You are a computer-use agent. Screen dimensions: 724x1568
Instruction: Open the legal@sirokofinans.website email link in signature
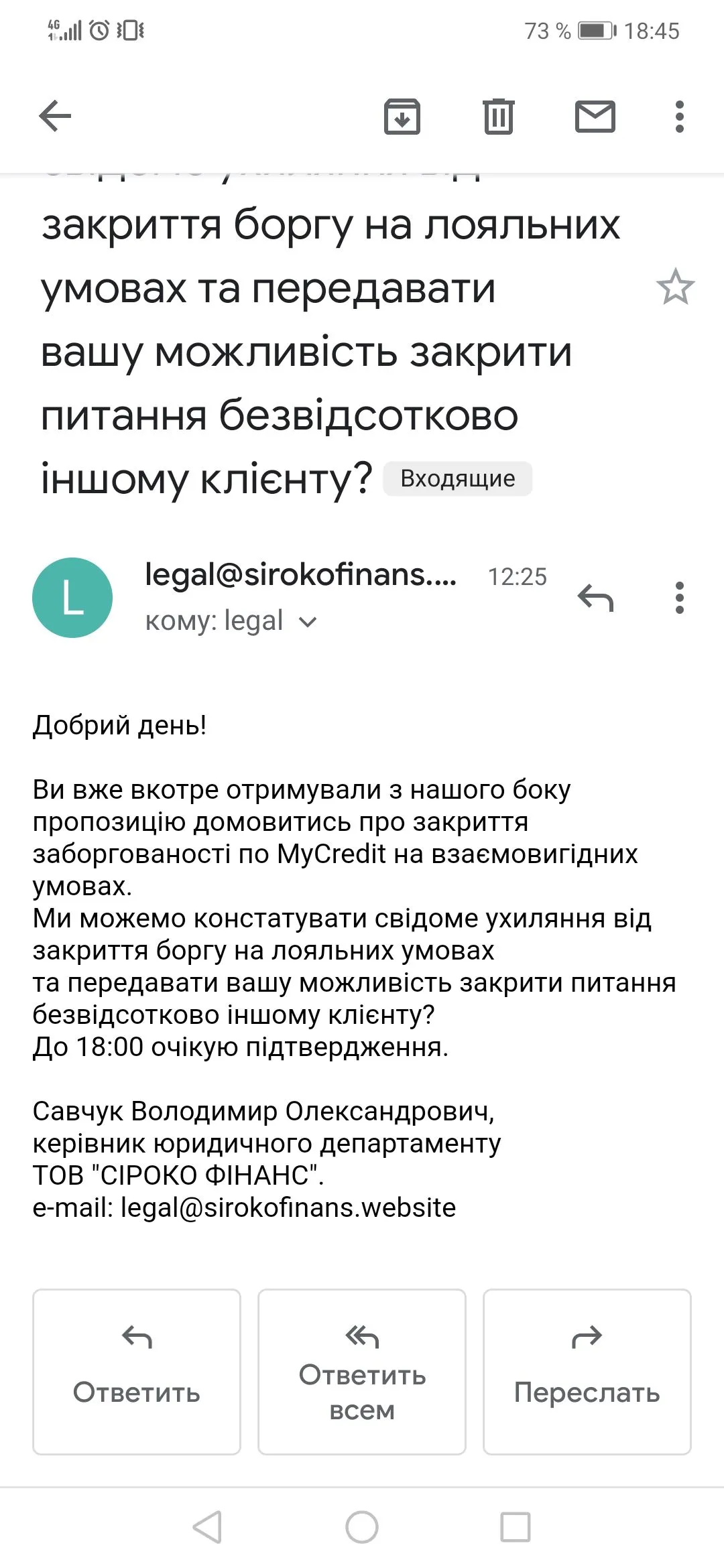coord(288,1207)
